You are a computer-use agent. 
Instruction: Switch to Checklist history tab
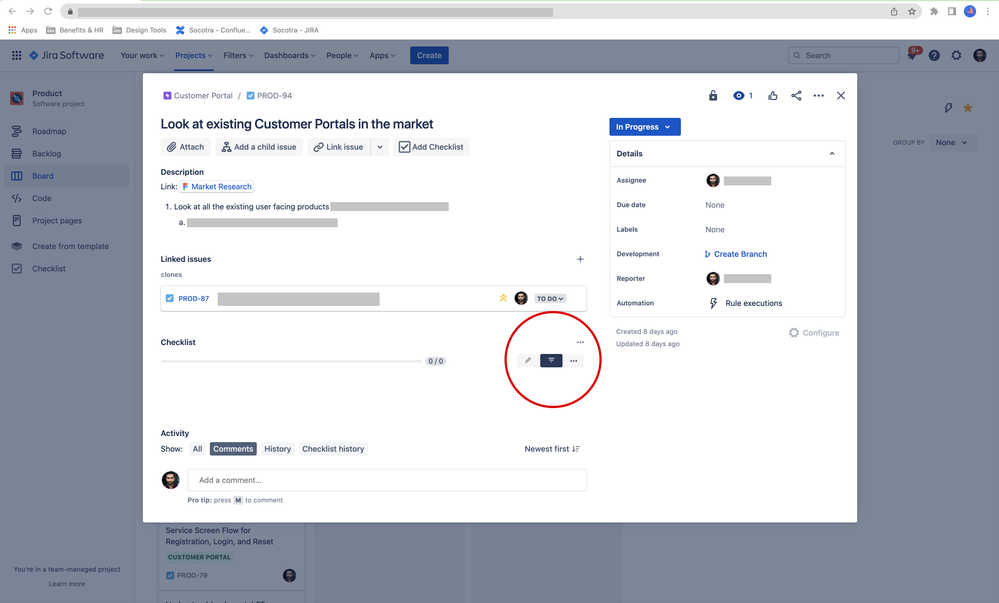tap(333, 449)
